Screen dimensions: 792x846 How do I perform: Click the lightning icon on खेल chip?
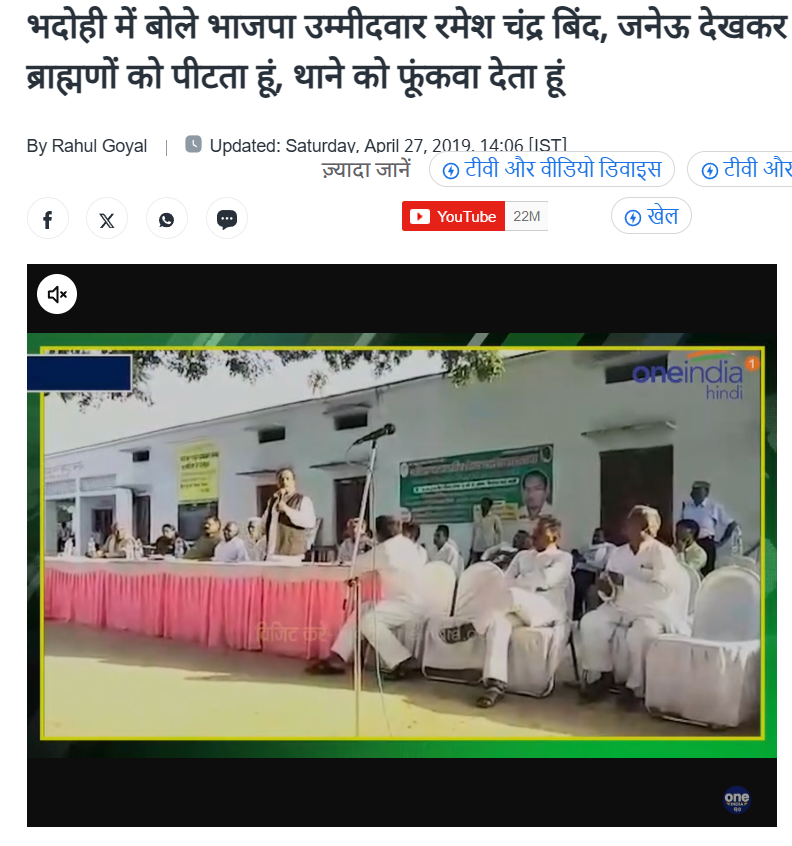point(632,217)
